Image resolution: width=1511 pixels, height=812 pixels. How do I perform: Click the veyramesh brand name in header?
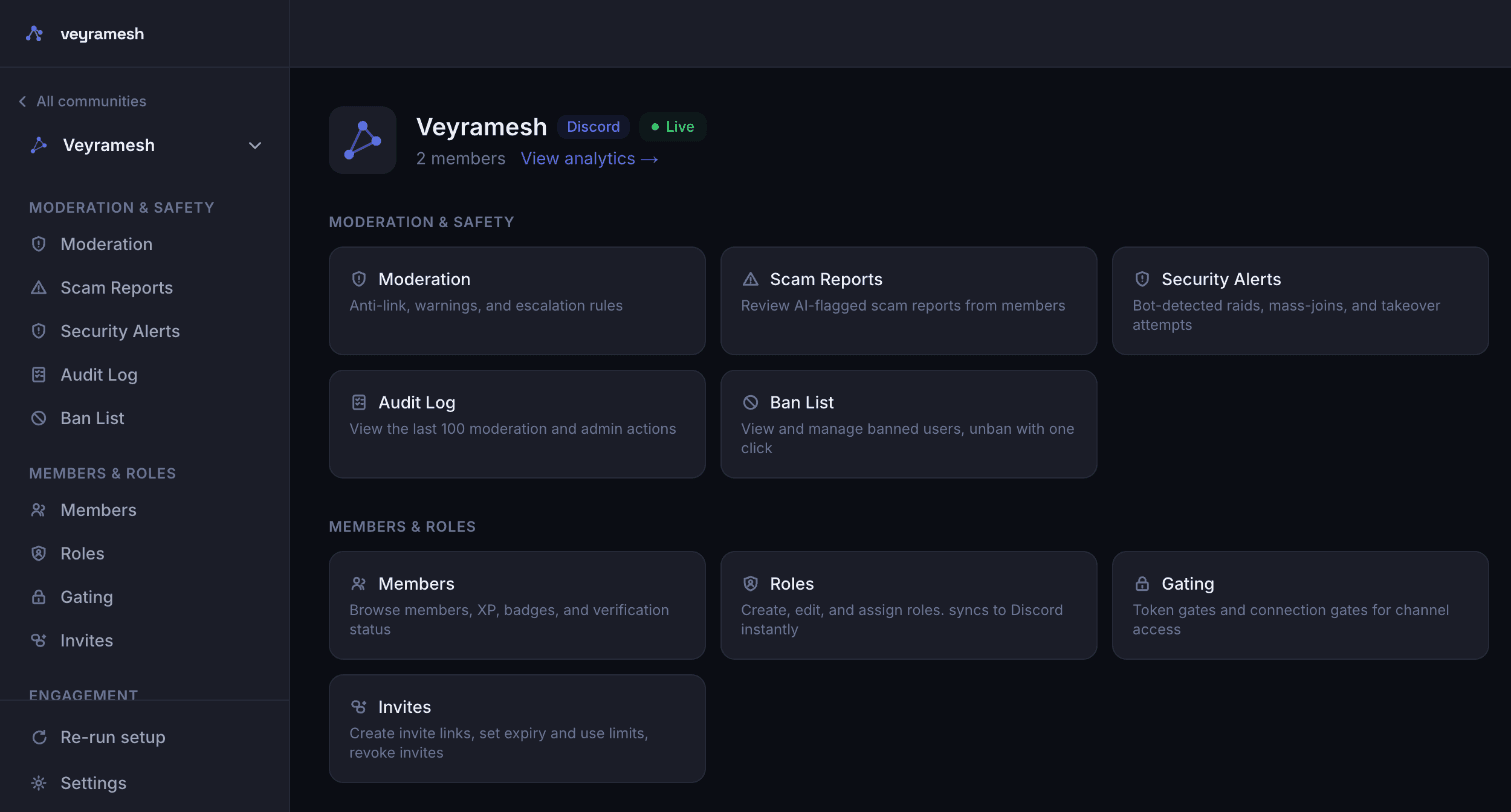(x=102, y=34)
